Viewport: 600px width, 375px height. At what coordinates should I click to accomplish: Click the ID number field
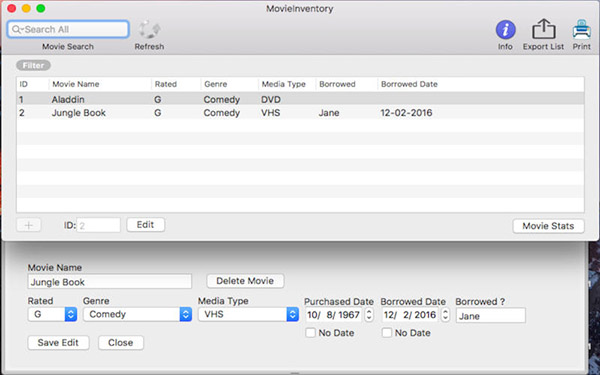pos(99,225)
